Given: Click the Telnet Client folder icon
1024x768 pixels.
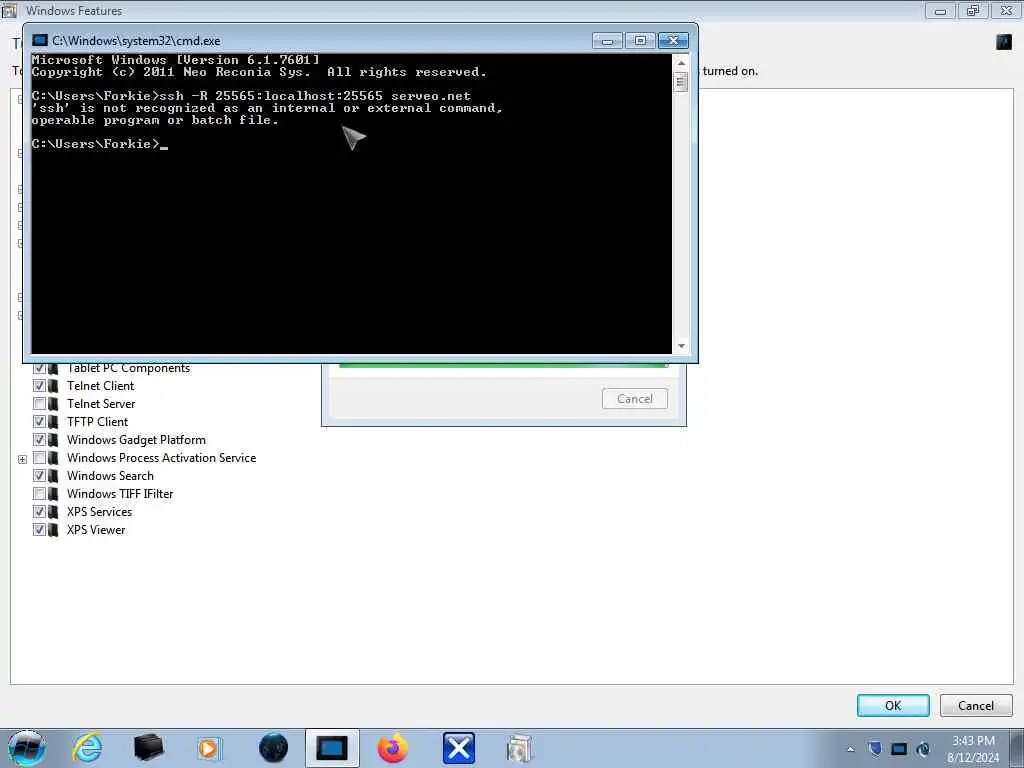Looking at the screenshot, I should pos(54,386).
